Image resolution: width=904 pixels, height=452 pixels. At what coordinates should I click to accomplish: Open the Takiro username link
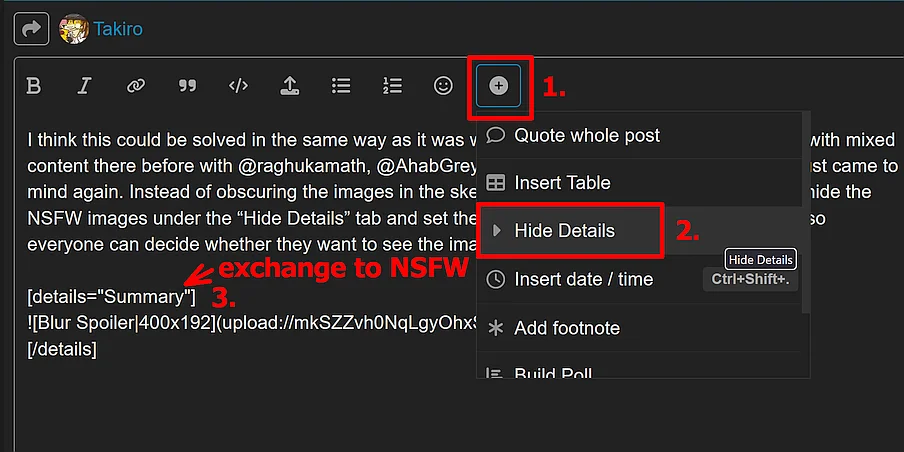(118, 29)
